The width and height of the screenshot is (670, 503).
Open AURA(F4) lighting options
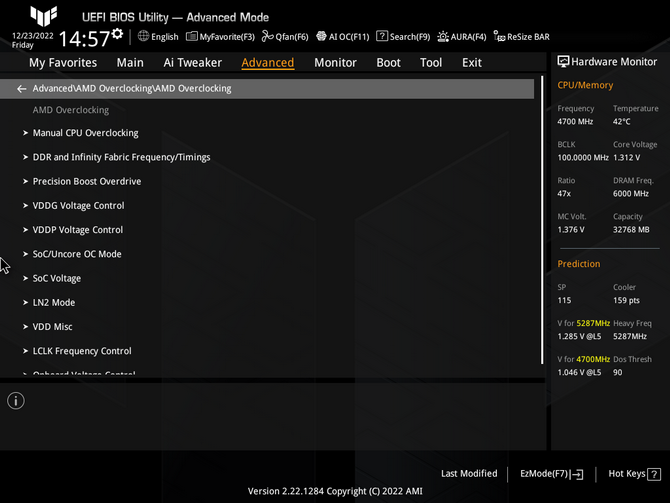(x=461, y=37)
